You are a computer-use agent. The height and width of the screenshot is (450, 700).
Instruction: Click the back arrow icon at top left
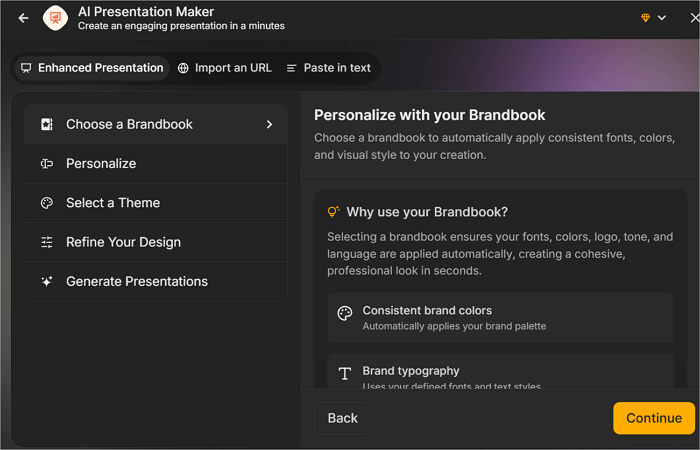point(24,18)
